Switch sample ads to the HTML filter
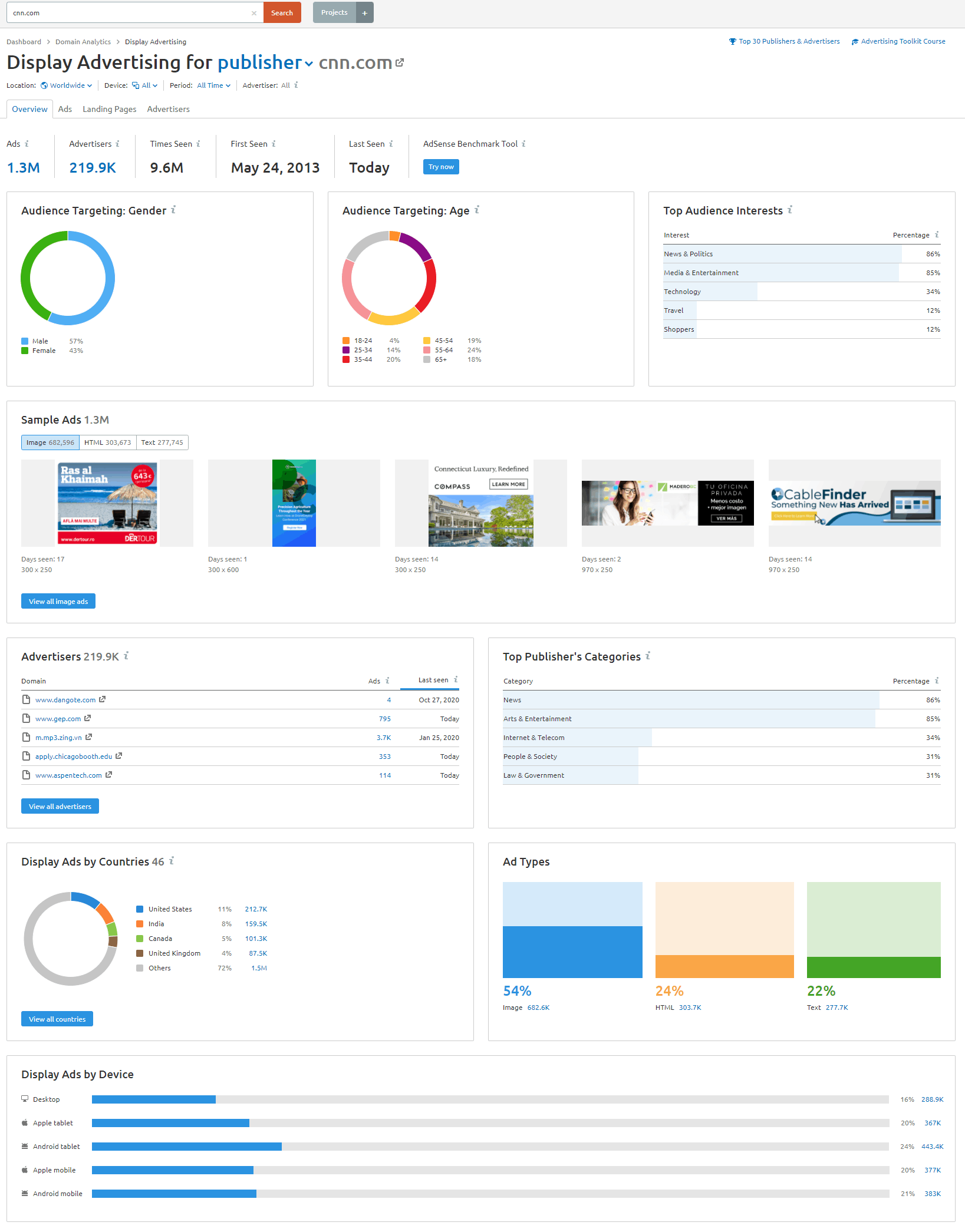This screenshot has width=965, height=1232. (107, 442)
